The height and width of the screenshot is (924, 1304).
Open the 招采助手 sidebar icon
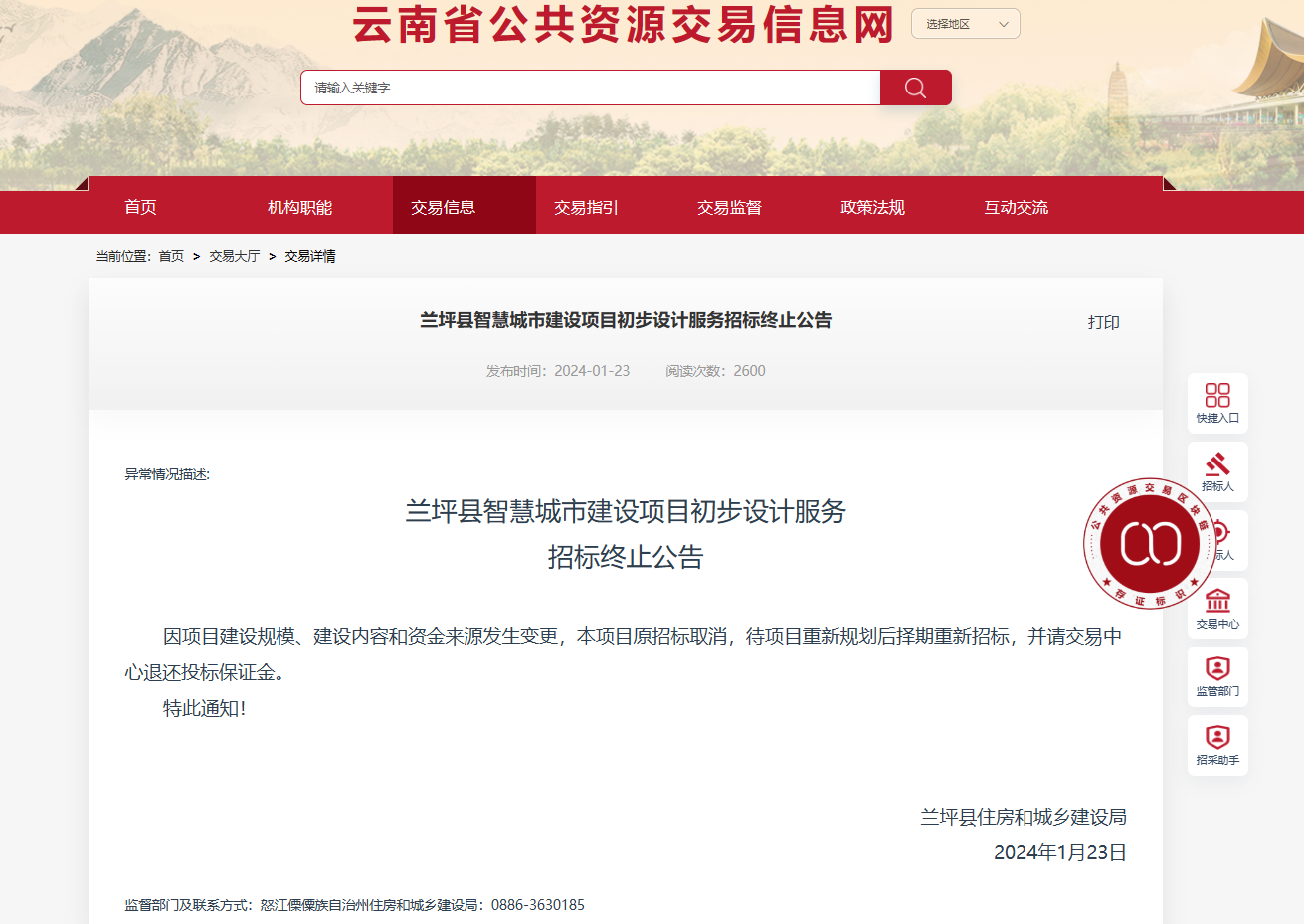(1217, 745)
